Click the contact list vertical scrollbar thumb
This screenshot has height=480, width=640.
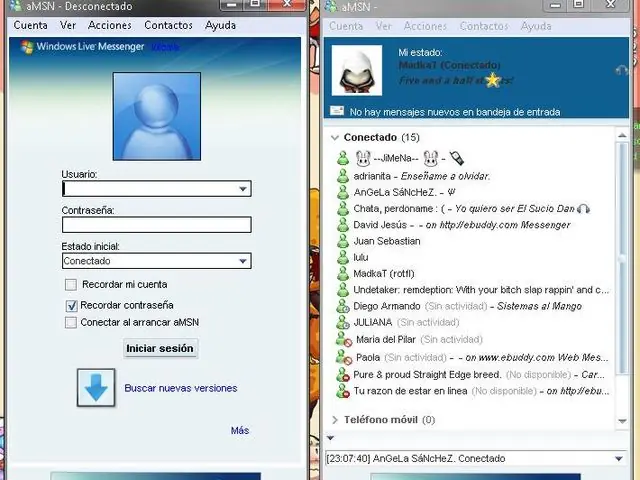point(622,258)
